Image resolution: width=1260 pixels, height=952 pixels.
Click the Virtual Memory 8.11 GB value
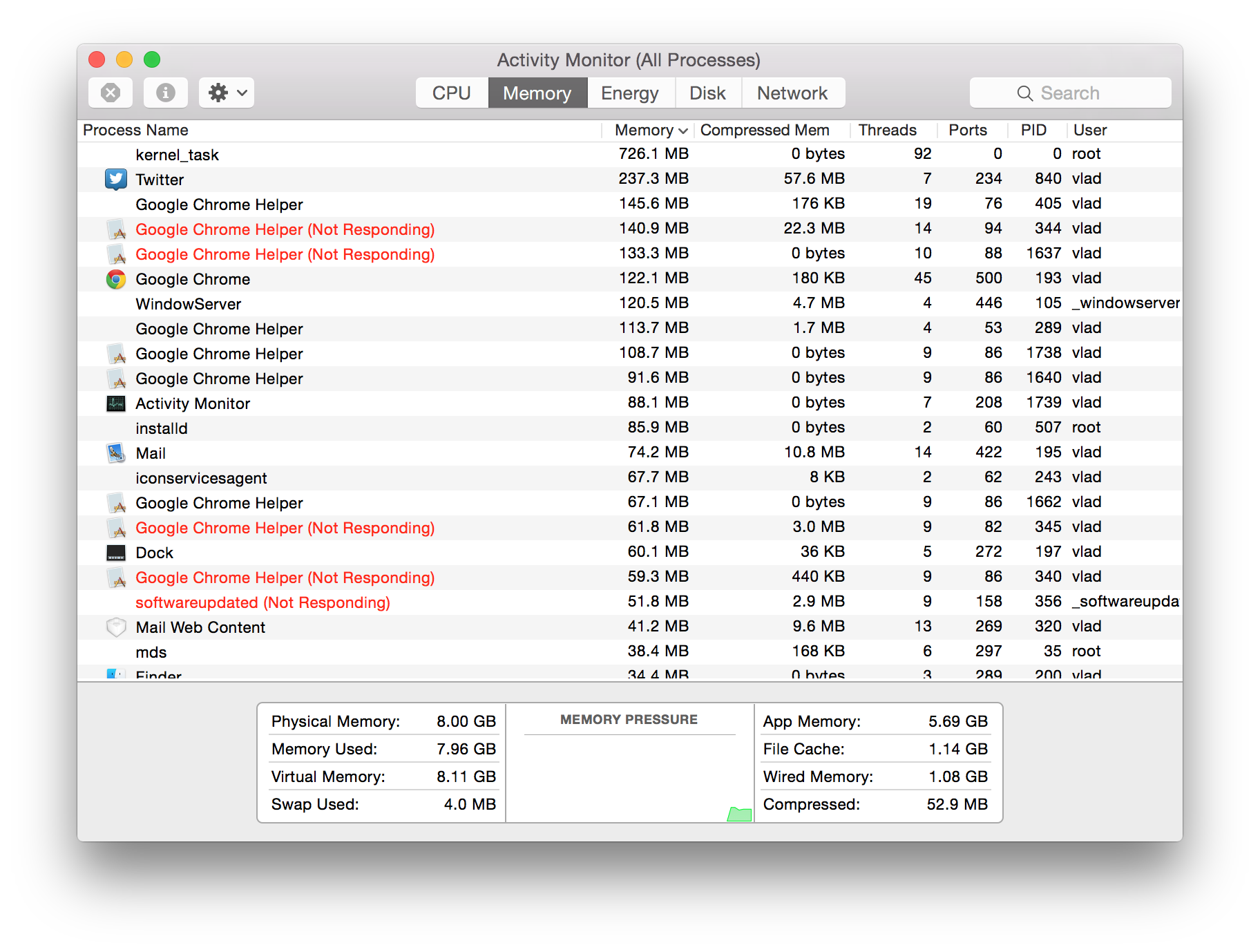pyautogui.click(x=466, y=777)
